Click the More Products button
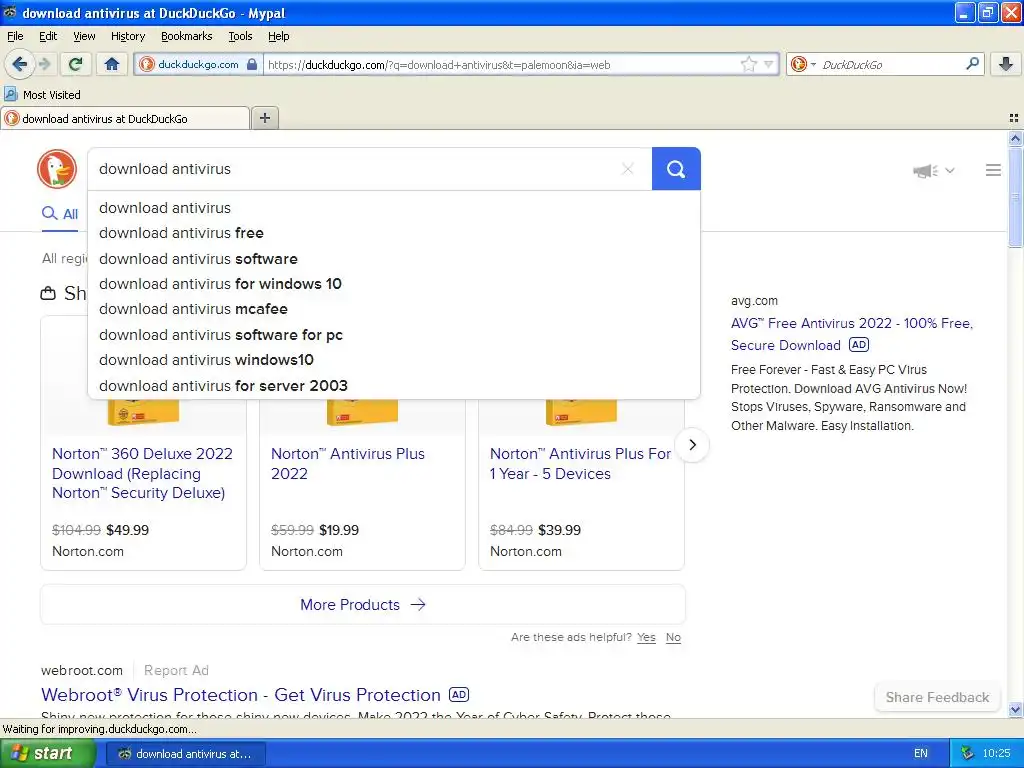Viewport: 1024px width, 768px height. [362, 605]
